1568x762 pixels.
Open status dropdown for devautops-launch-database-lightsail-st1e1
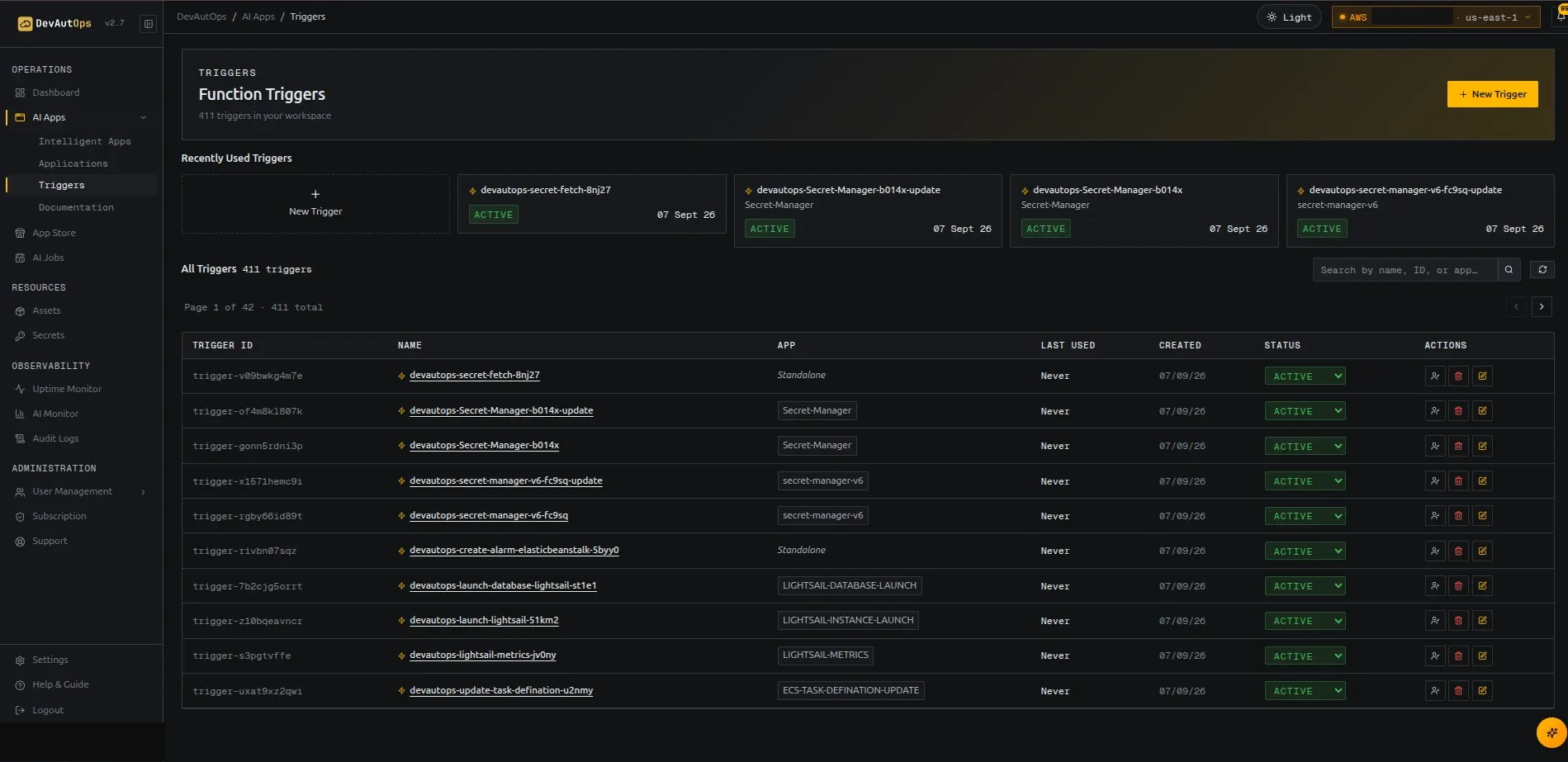[1305, 586]
